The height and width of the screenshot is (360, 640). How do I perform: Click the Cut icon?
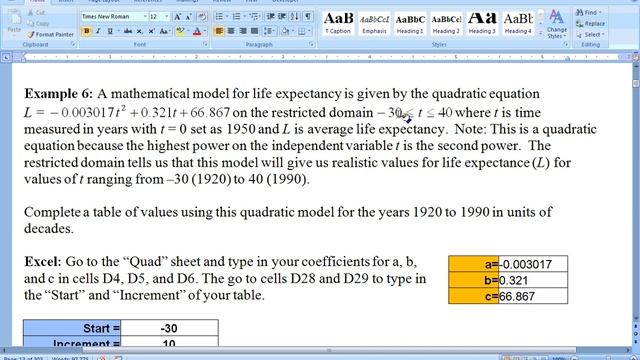31,13
